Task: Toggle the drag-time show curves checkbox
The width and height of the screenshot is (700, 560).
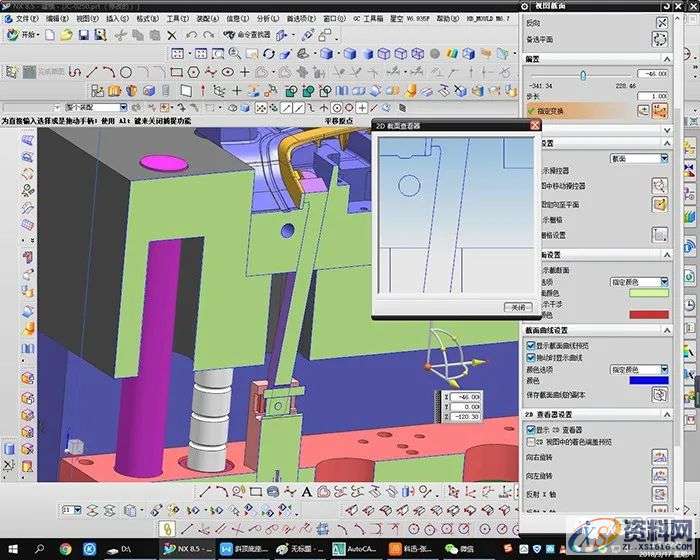Action: pyautogui.click(x=530, y=356)
